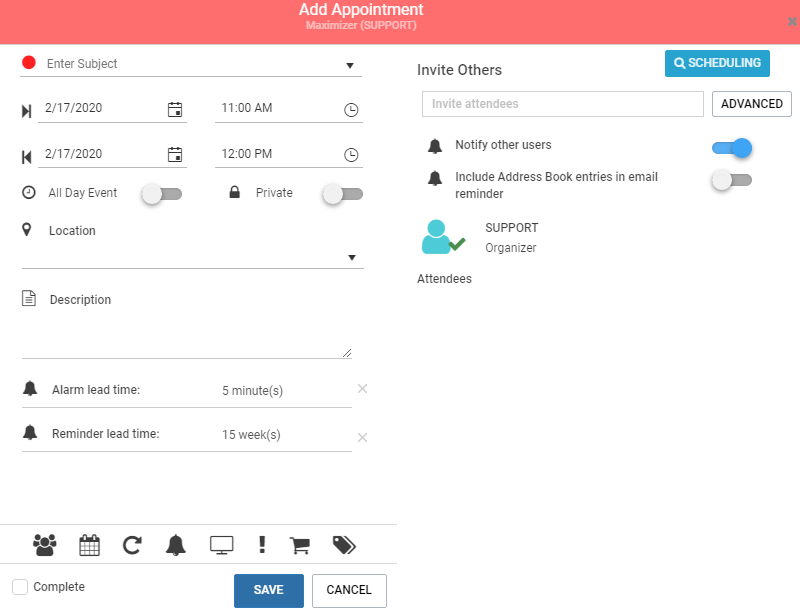Click the bell icon beside Include Address Book
800x613 pixels.
pos(435,178)
